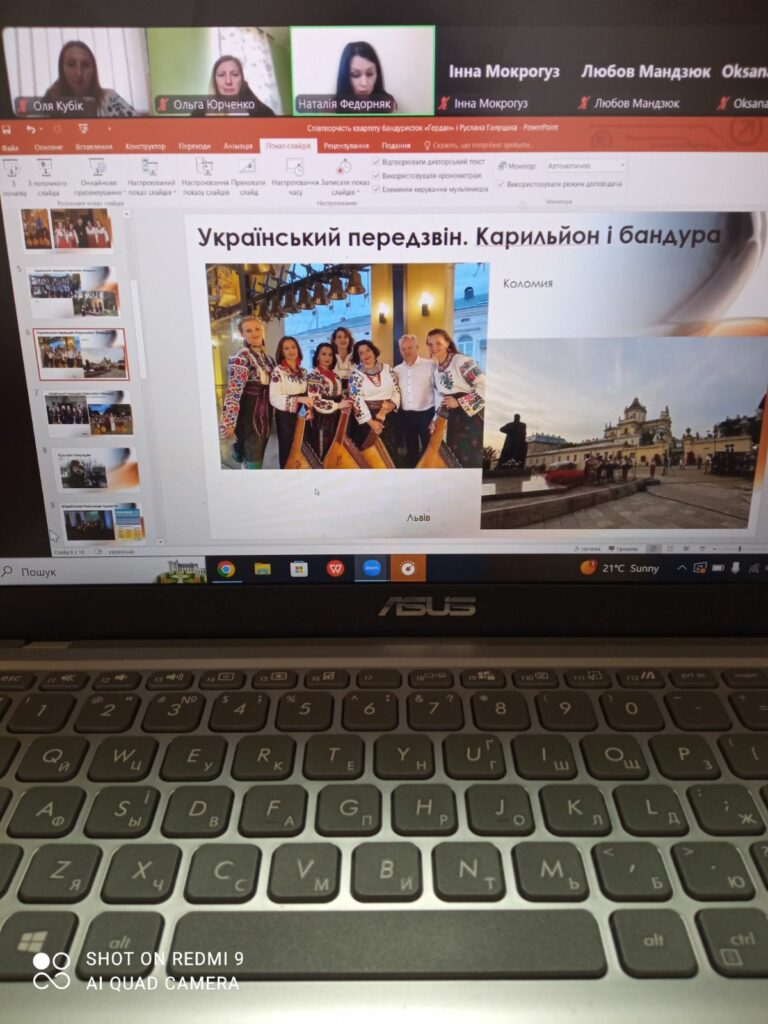Switch to the Transitions ribbon tab
Viewport: 768px width, 1024px height.
click(x=194, y=146)
